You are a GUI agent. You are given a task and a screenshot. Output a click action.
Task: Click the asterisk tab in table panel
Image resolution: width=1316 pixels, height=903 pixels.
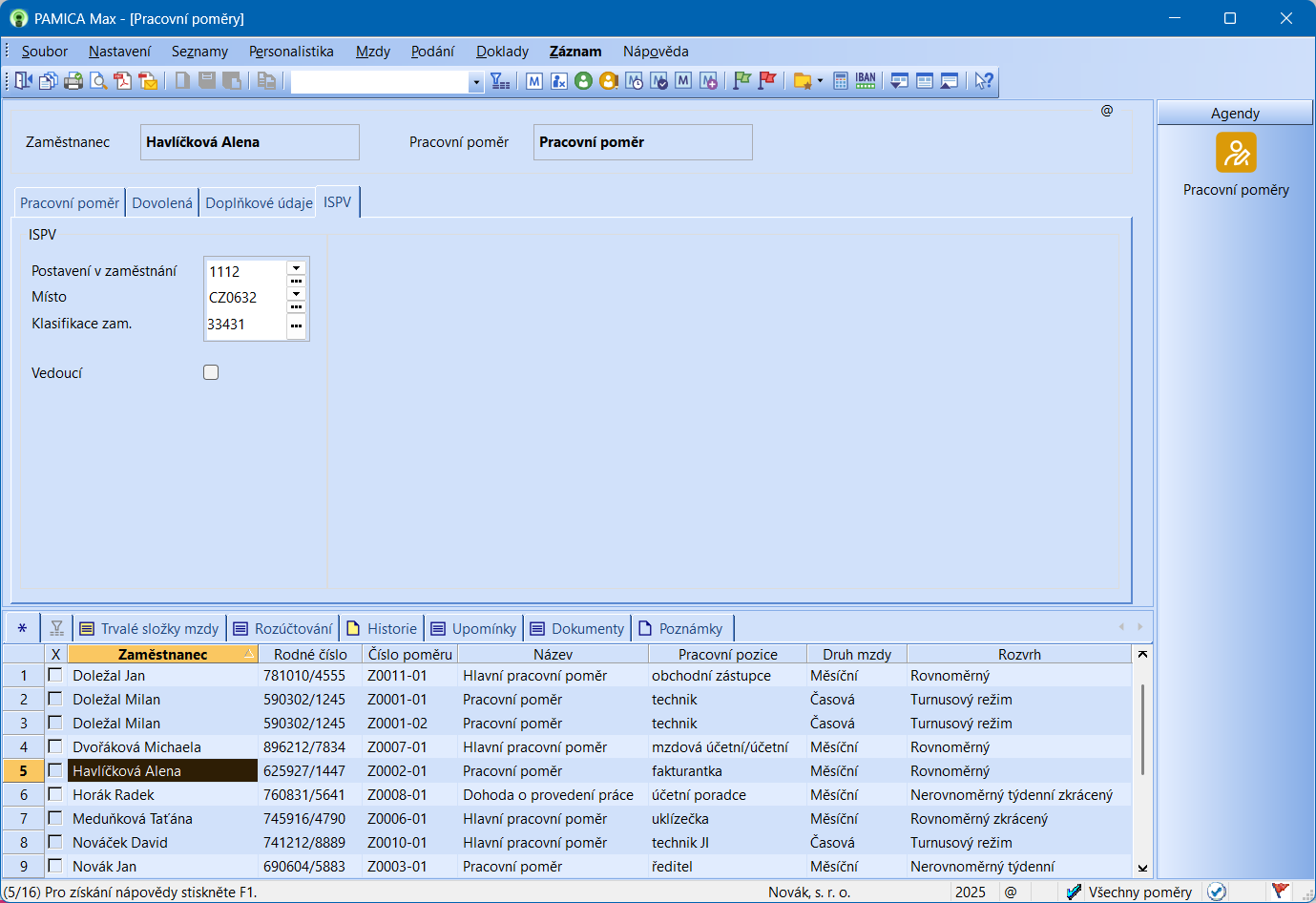22,628
